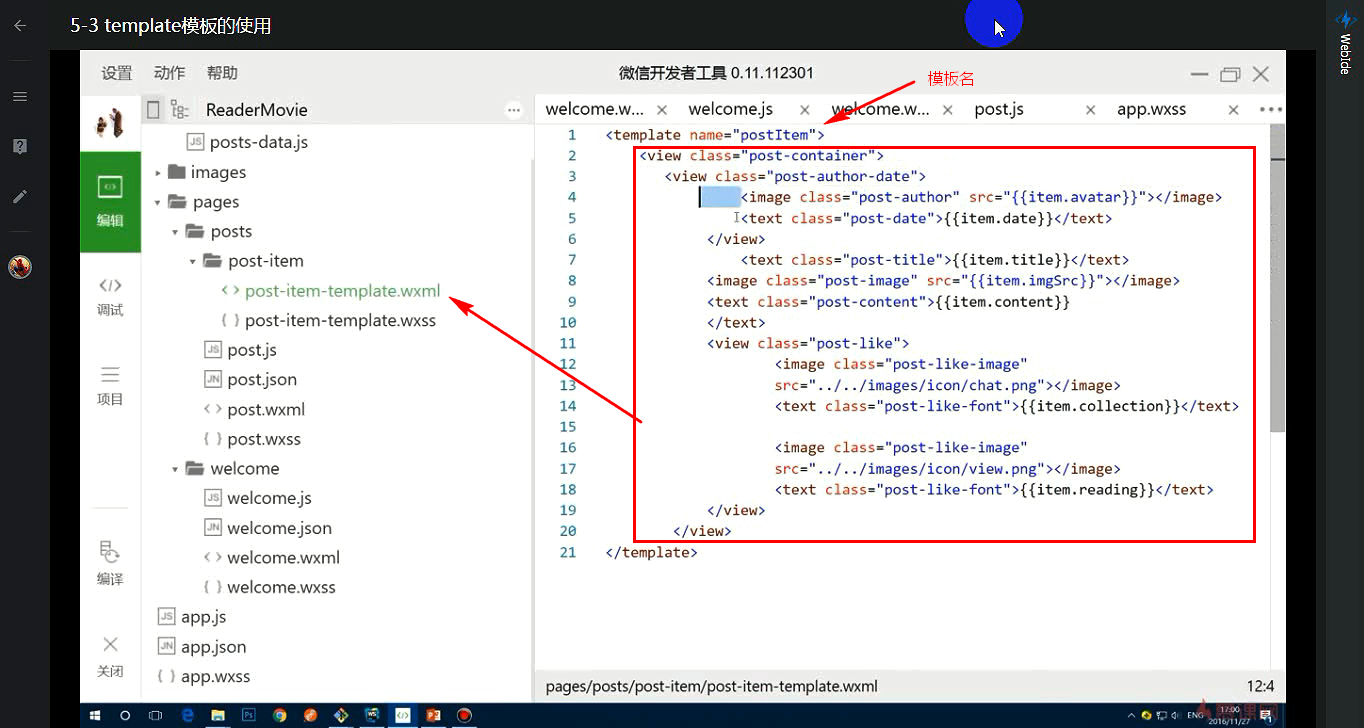Screen dimensions: 1364x728
Task: Open Cortana search circle in taskbar
Action: tap(125, 716)
